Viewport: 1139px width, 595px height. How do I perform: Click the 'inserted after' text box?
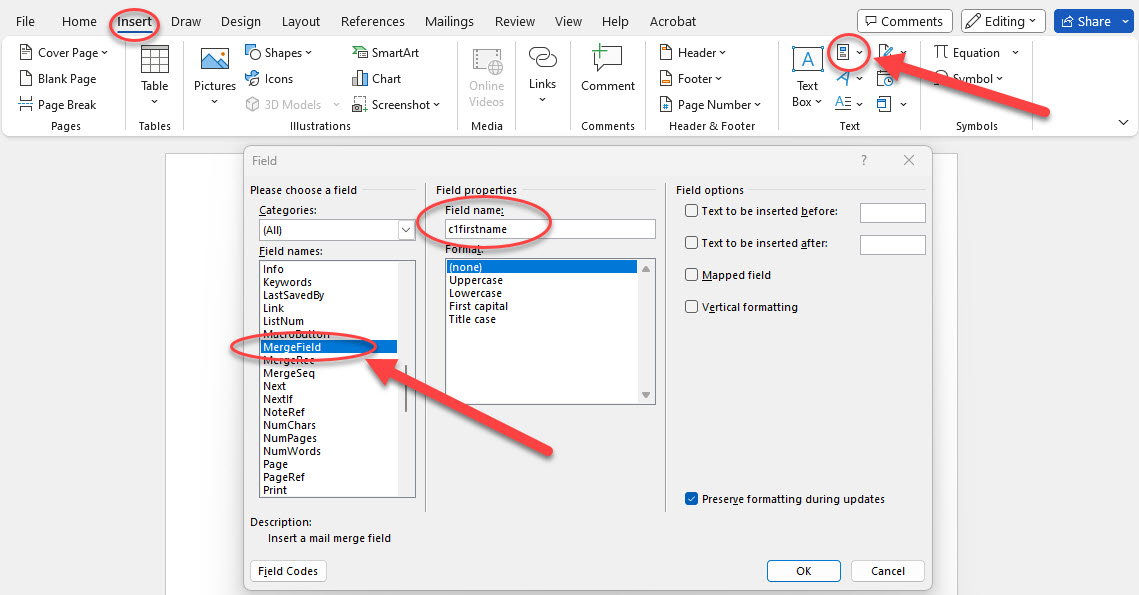(893, 244)
